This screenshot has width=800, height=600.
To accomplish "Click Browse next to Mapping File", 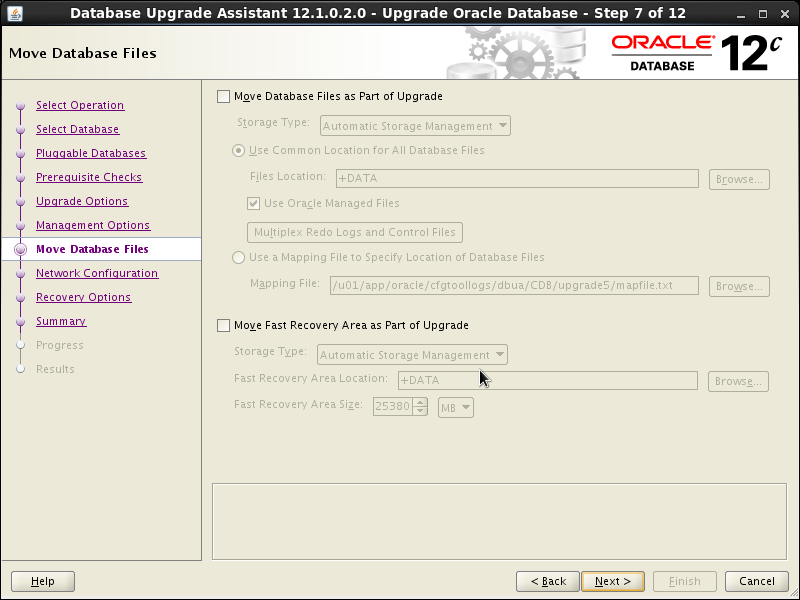I will tap(739, 286).
